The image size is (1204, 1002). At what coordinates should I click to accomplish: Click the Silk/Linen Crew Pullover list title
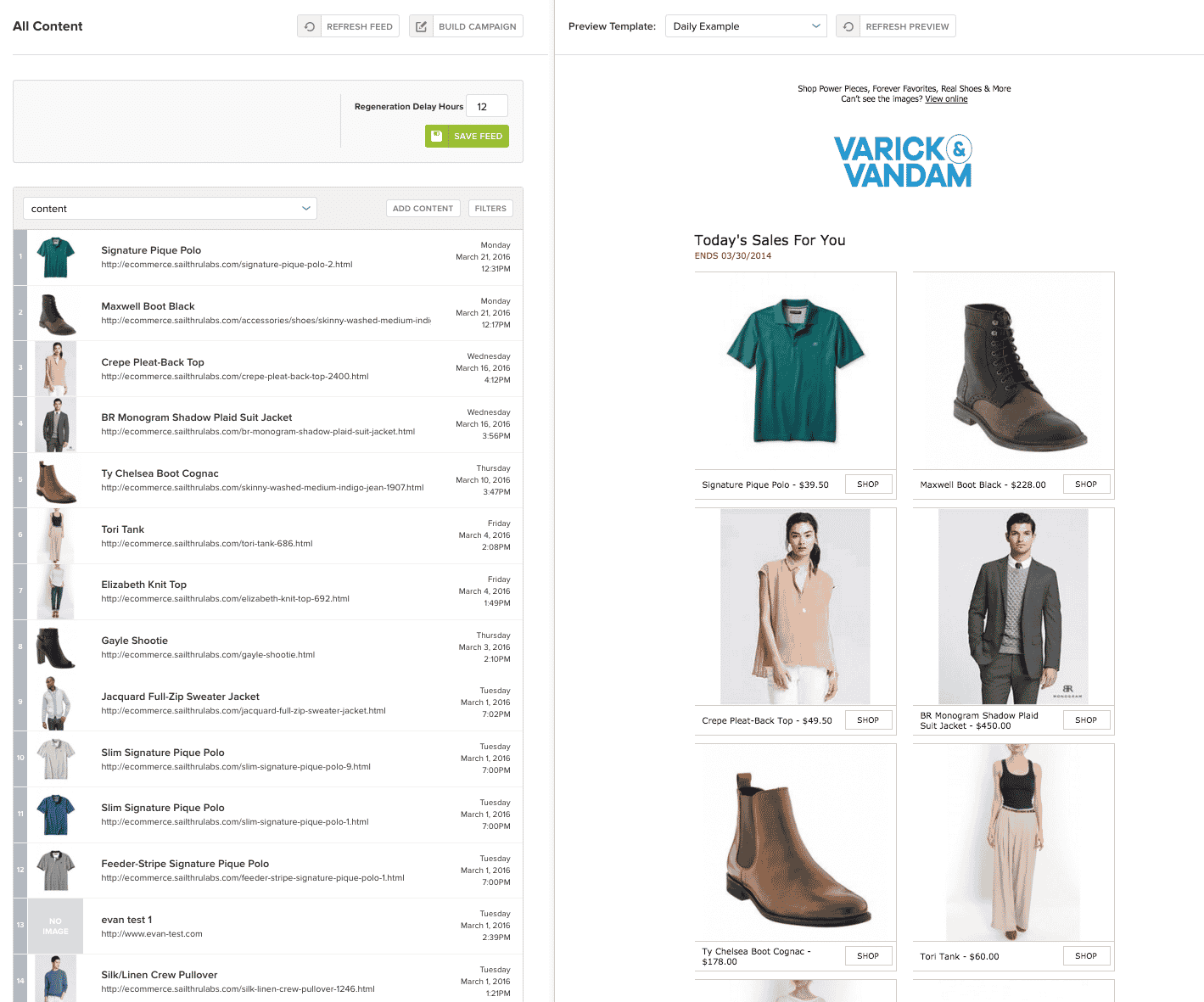[160, 975]
